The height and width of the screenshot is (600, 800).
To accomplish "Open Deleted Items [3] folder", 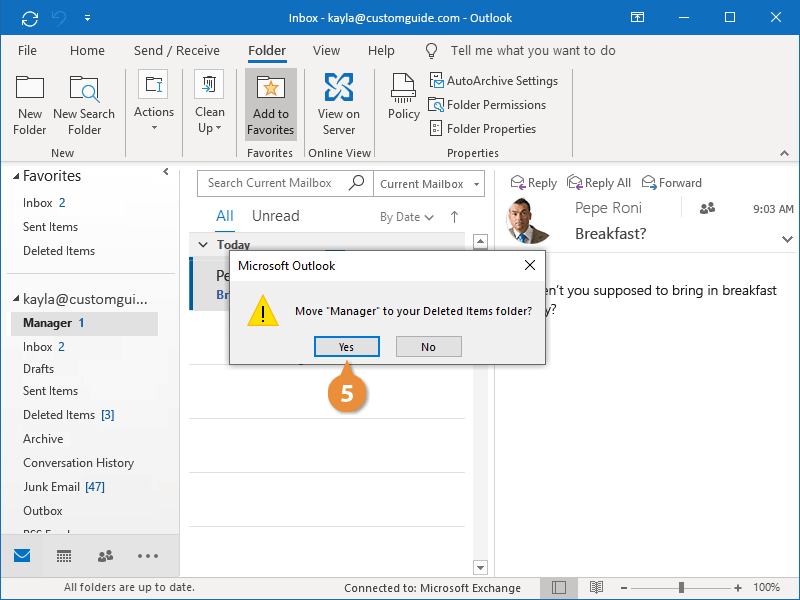I will point(68,415).
